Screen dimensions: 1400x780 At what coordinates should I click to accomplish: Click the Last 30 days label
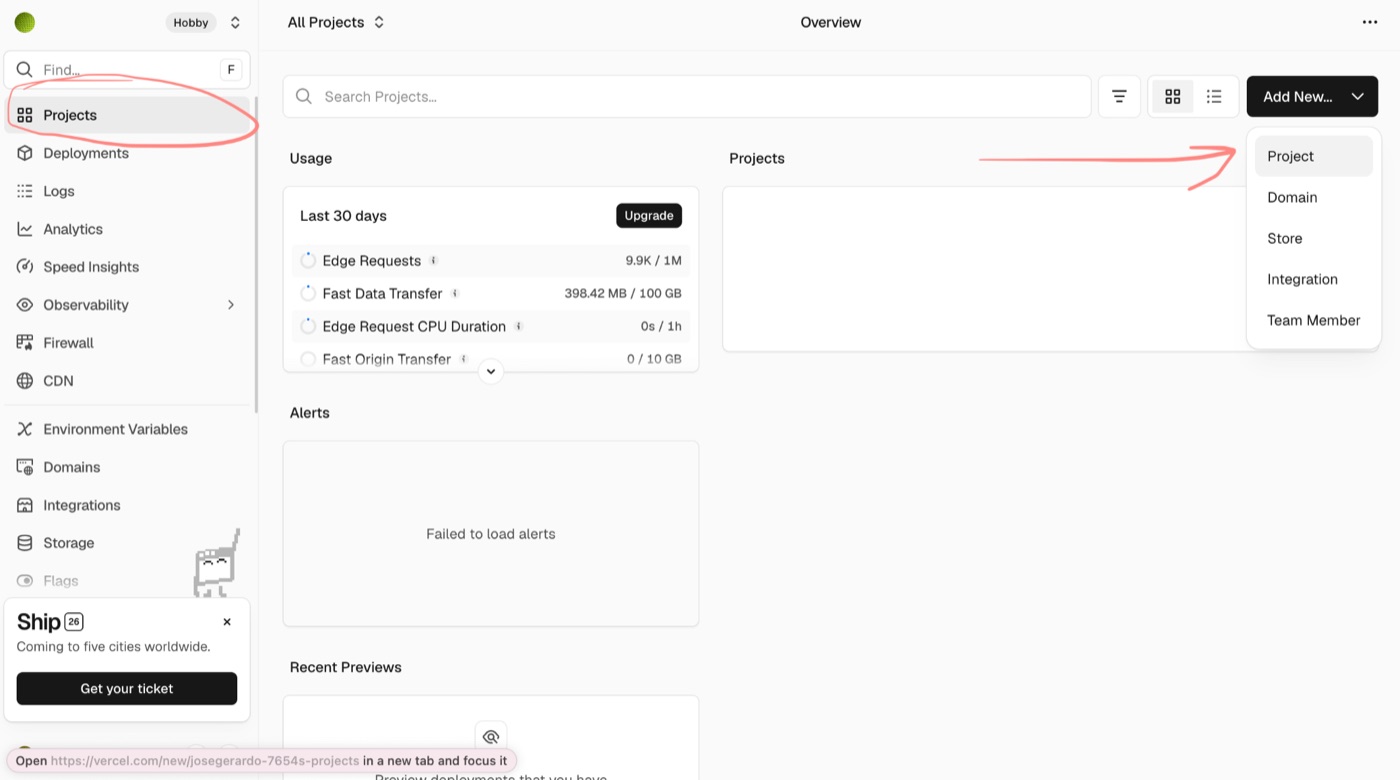click(343, 216)
